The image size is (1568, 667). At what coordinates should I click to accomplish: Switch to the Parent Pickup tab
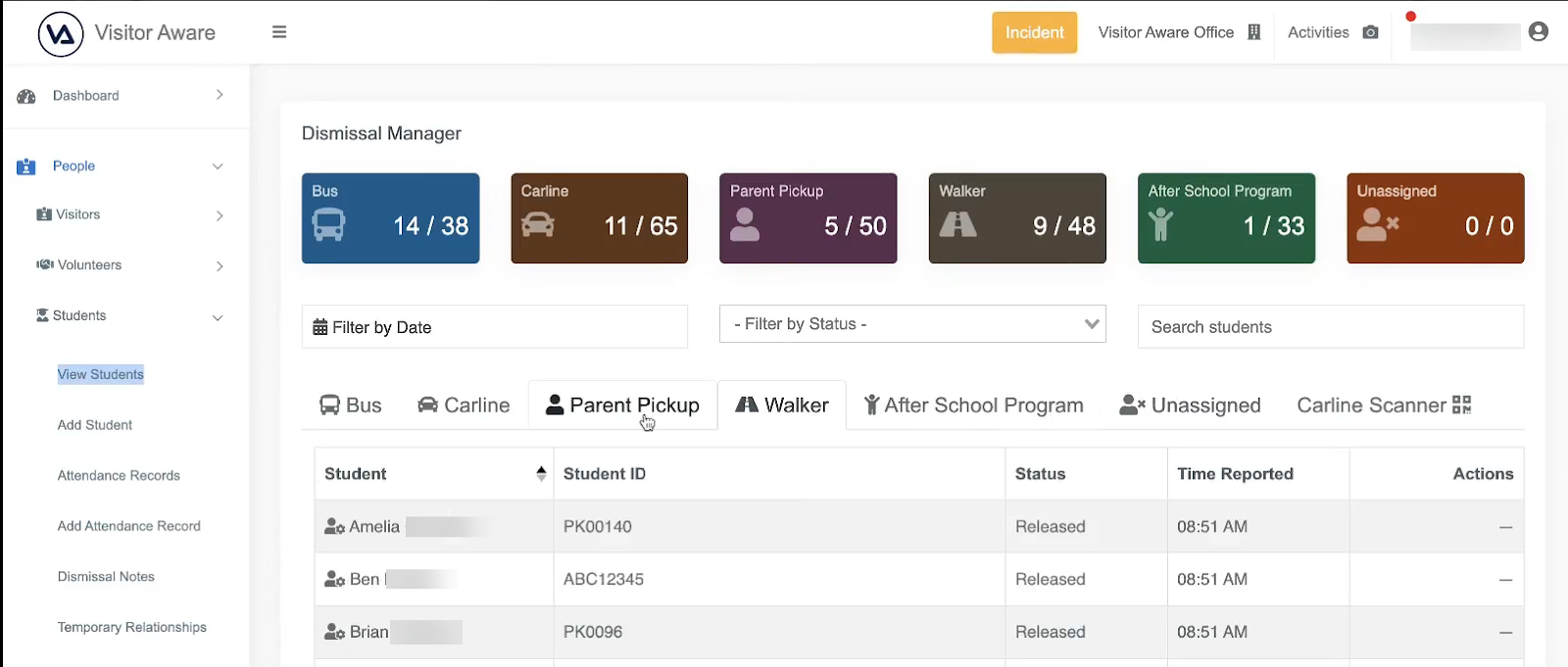(623, 405)
